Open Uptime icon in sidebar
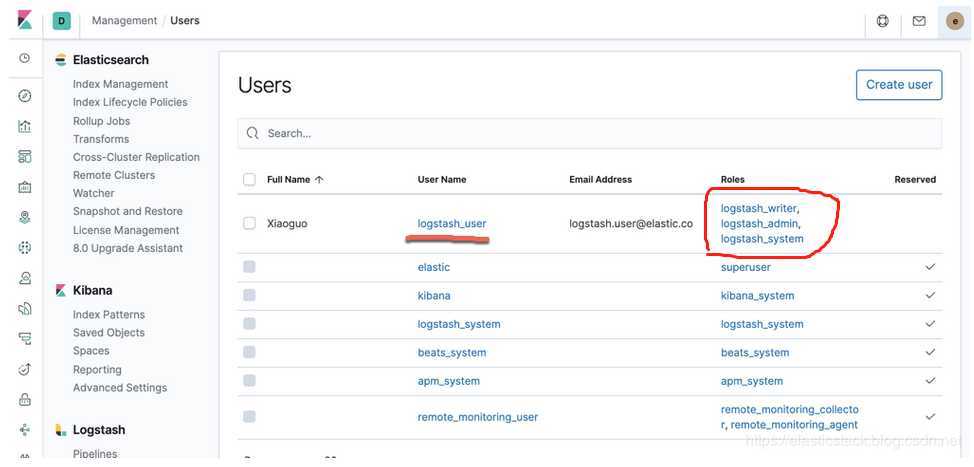The width and height of the screenshot is (974, 467). click(x=24, y=370)
